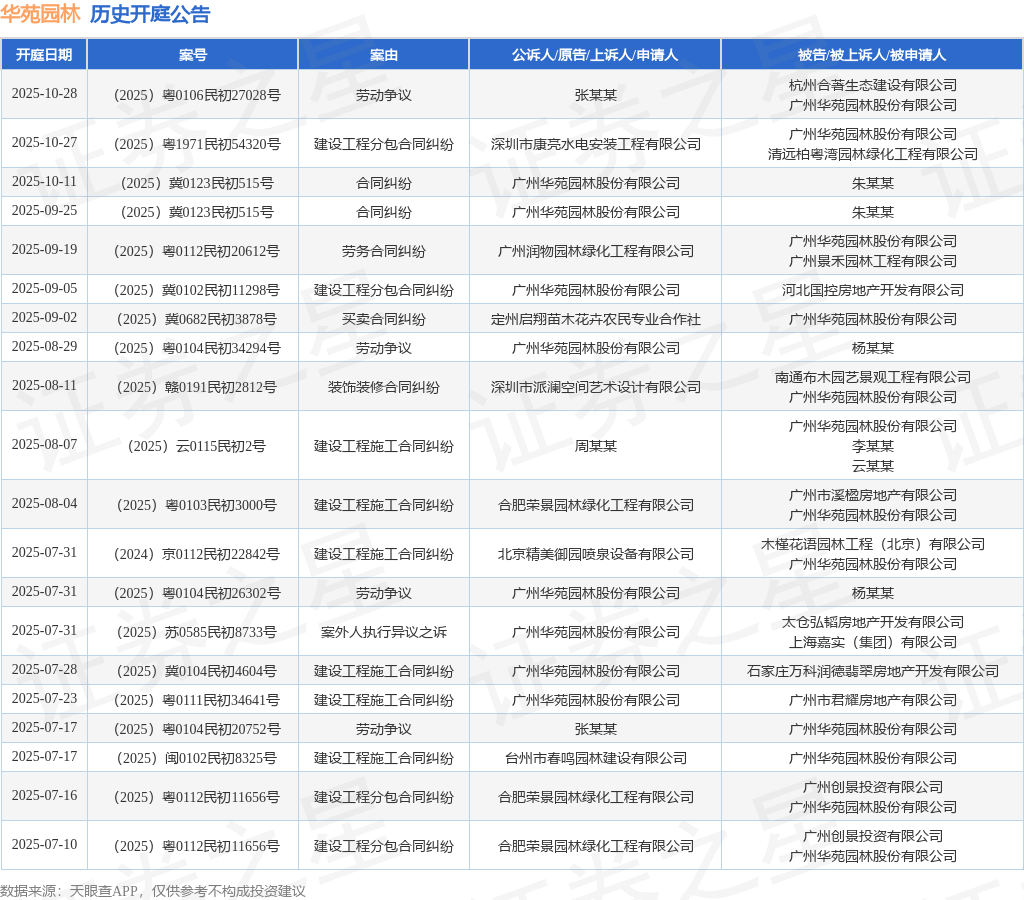The width and height of the screenshot is (1024, 900).
Task: Click cause 劳务合同纠纷
Action: [x=383, y=251]
